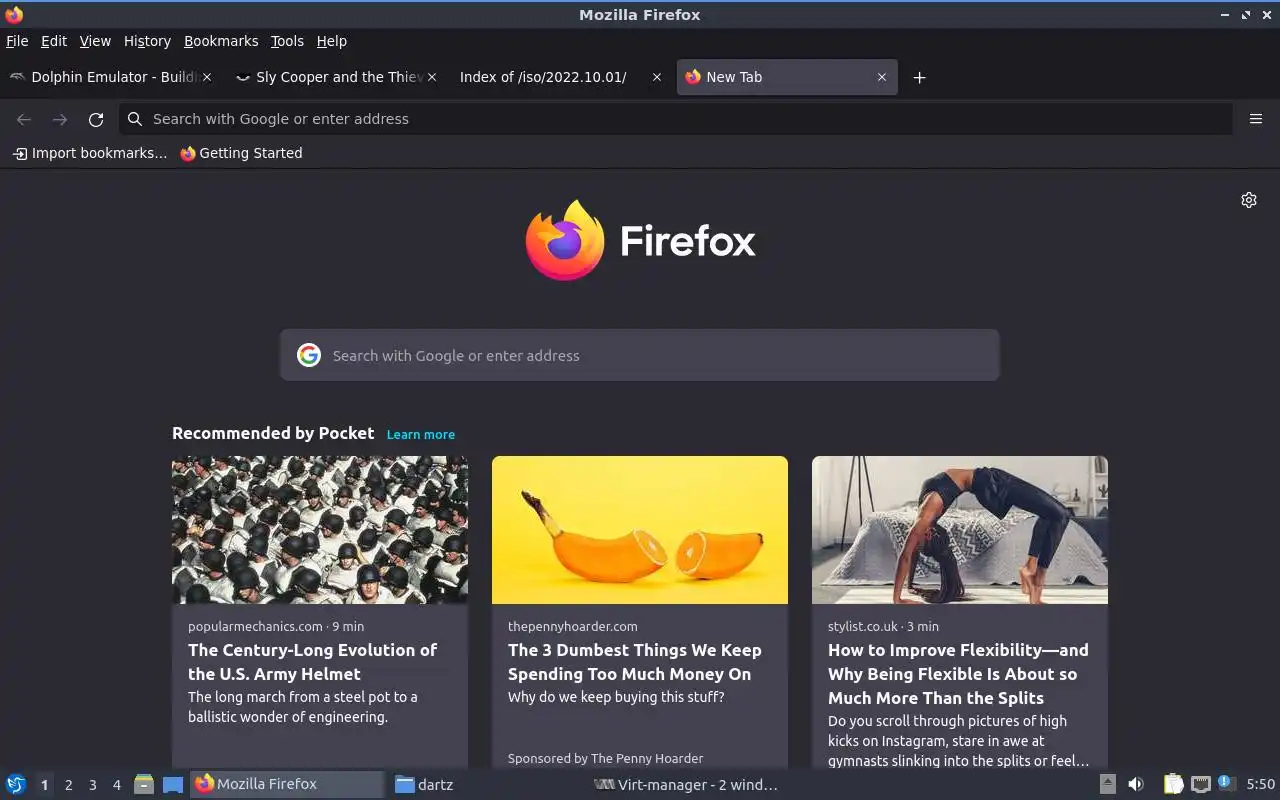Click Sponsored by The Penny Hoarder text

tap(605, 758)
